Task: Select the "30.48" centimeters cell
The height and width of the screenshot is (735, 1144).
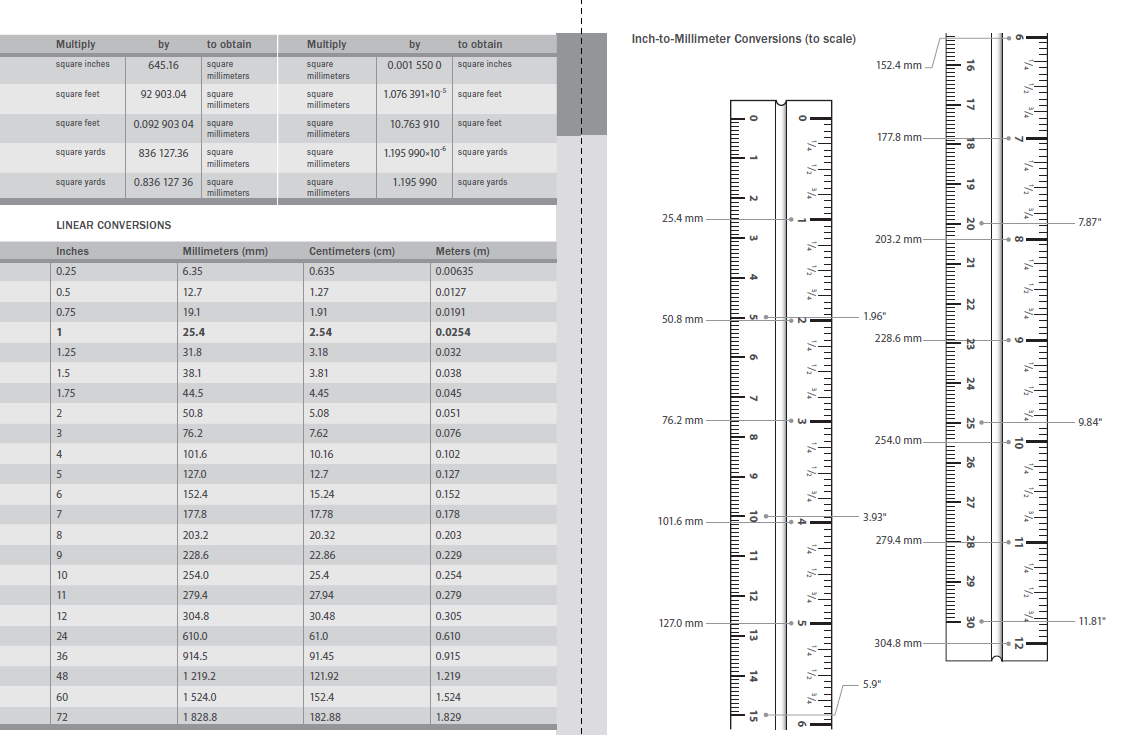Action: point(322,616)
